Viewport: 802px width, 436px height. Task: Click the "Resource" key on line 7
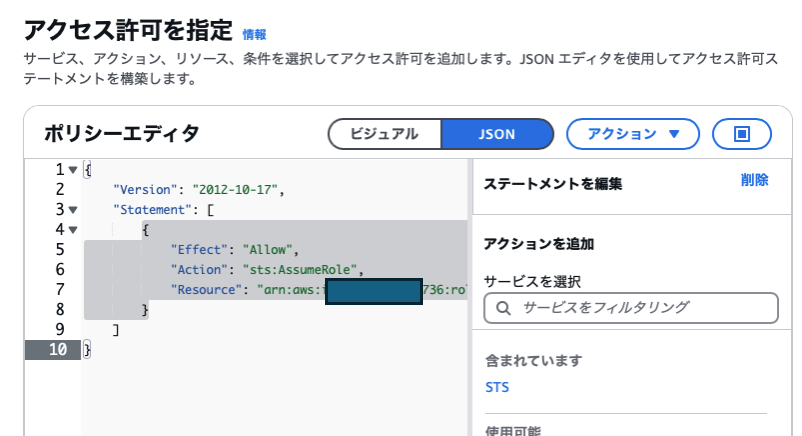click(209, 289)
